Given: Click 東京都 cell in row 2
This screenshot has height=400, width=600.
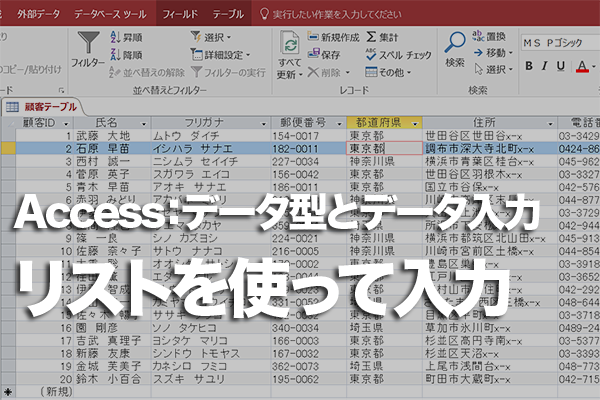Looking at the screenshot, I should [385, 149].
